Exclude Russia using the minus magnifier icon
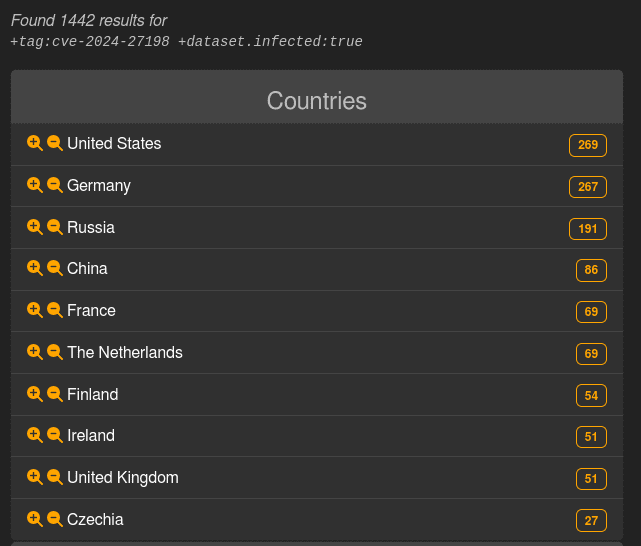Screen dimensions: 641x546 [54, 227]
